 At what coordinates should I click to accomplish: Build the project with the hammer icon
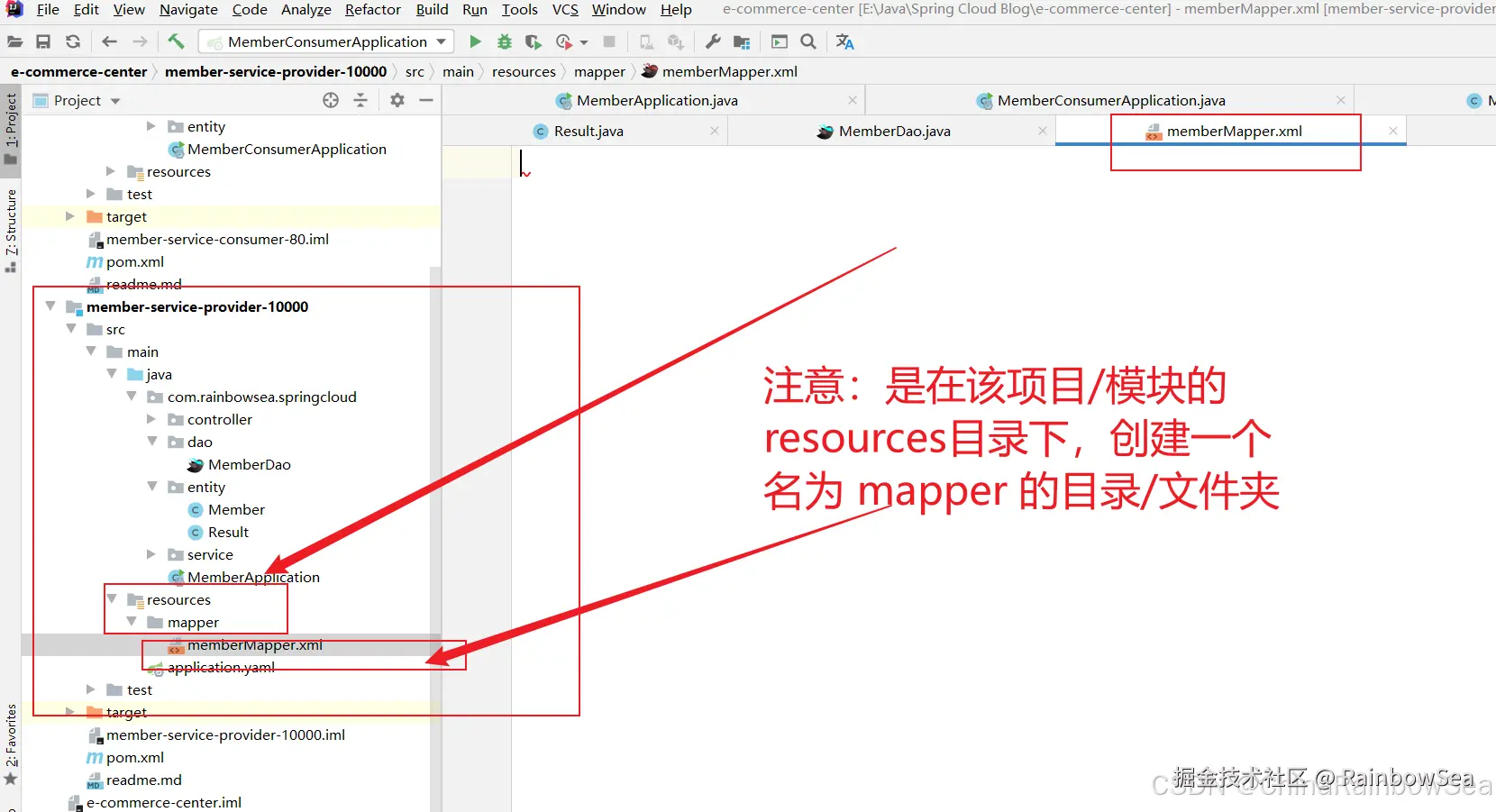point(176,41)
